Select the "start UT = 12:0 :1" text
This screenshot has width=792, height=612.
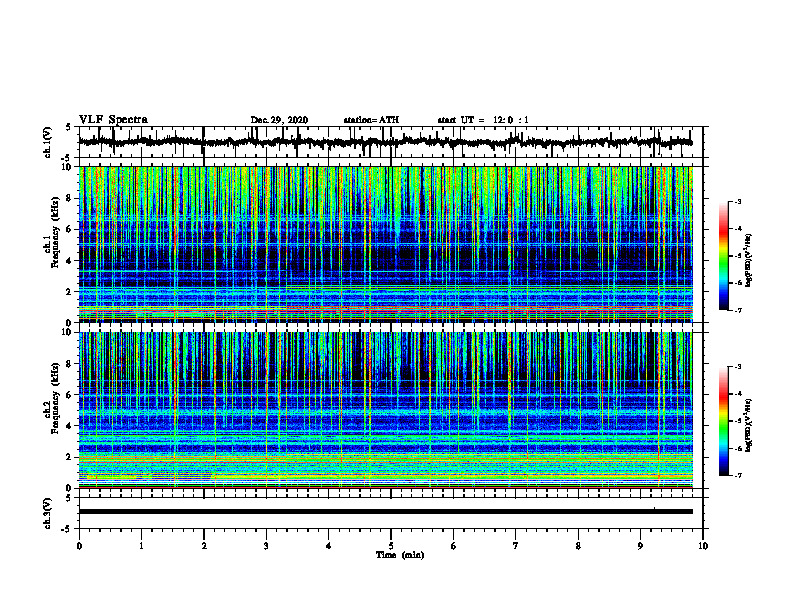tap(483, 120)
